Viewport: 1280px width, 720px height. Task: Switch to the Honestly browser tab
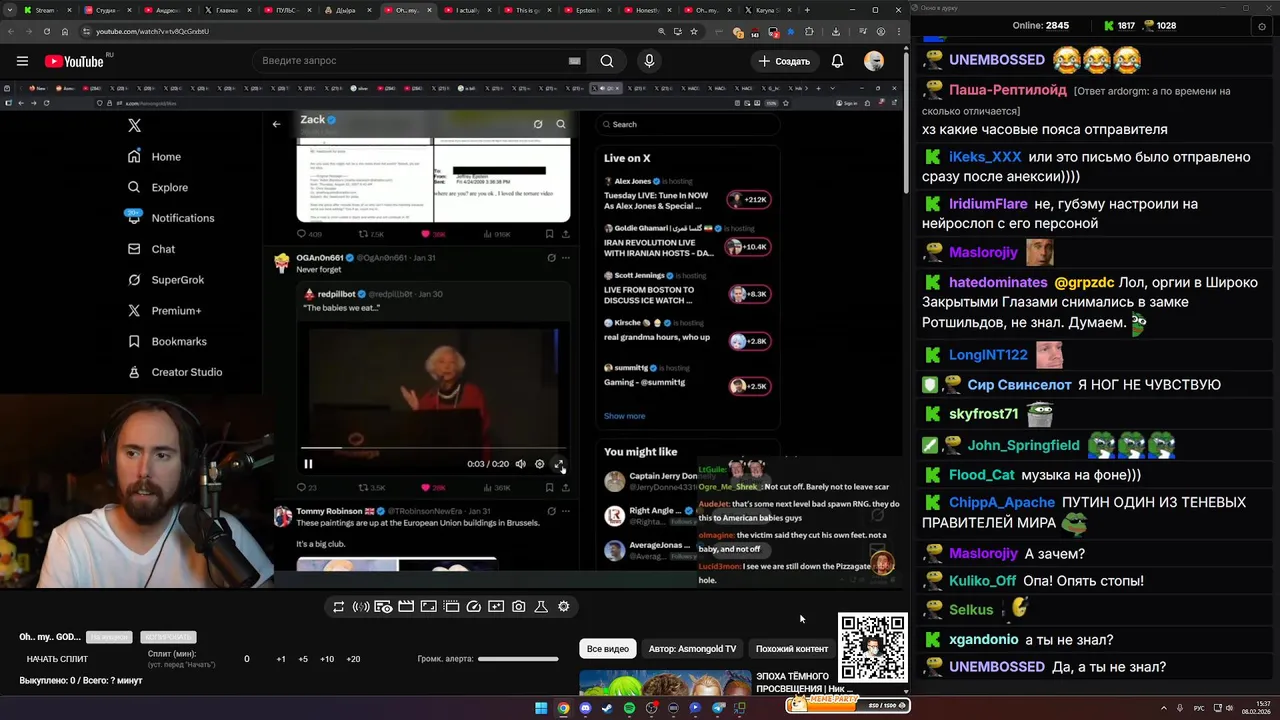[x=649, y=10]
